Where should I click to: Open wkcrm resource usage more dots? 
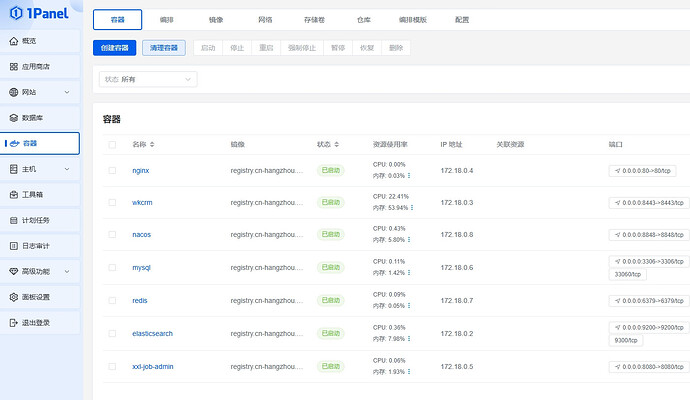click(x=412, y=208)
